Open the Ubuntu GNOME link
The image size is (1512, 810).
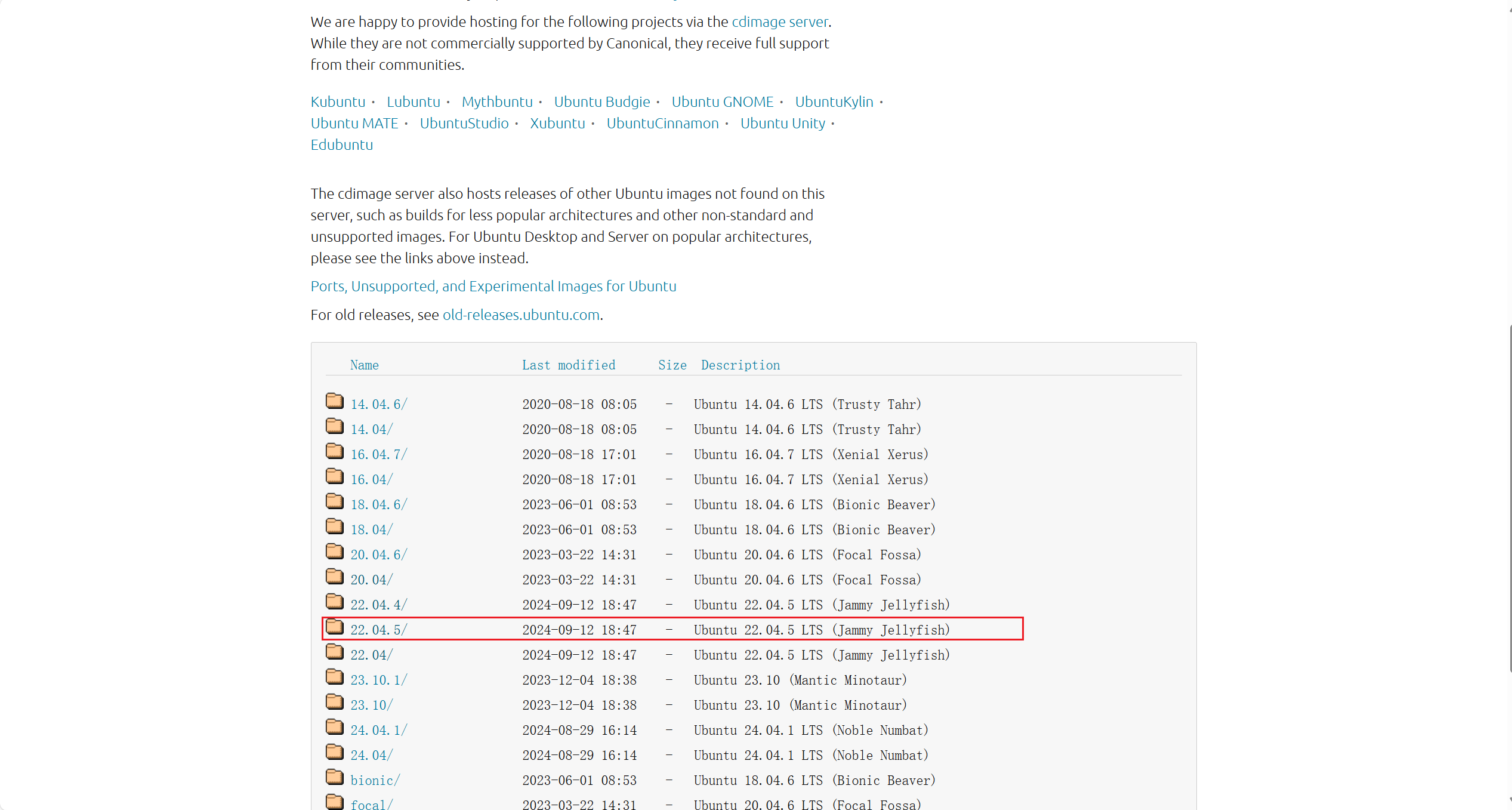(x=723, y=102)
